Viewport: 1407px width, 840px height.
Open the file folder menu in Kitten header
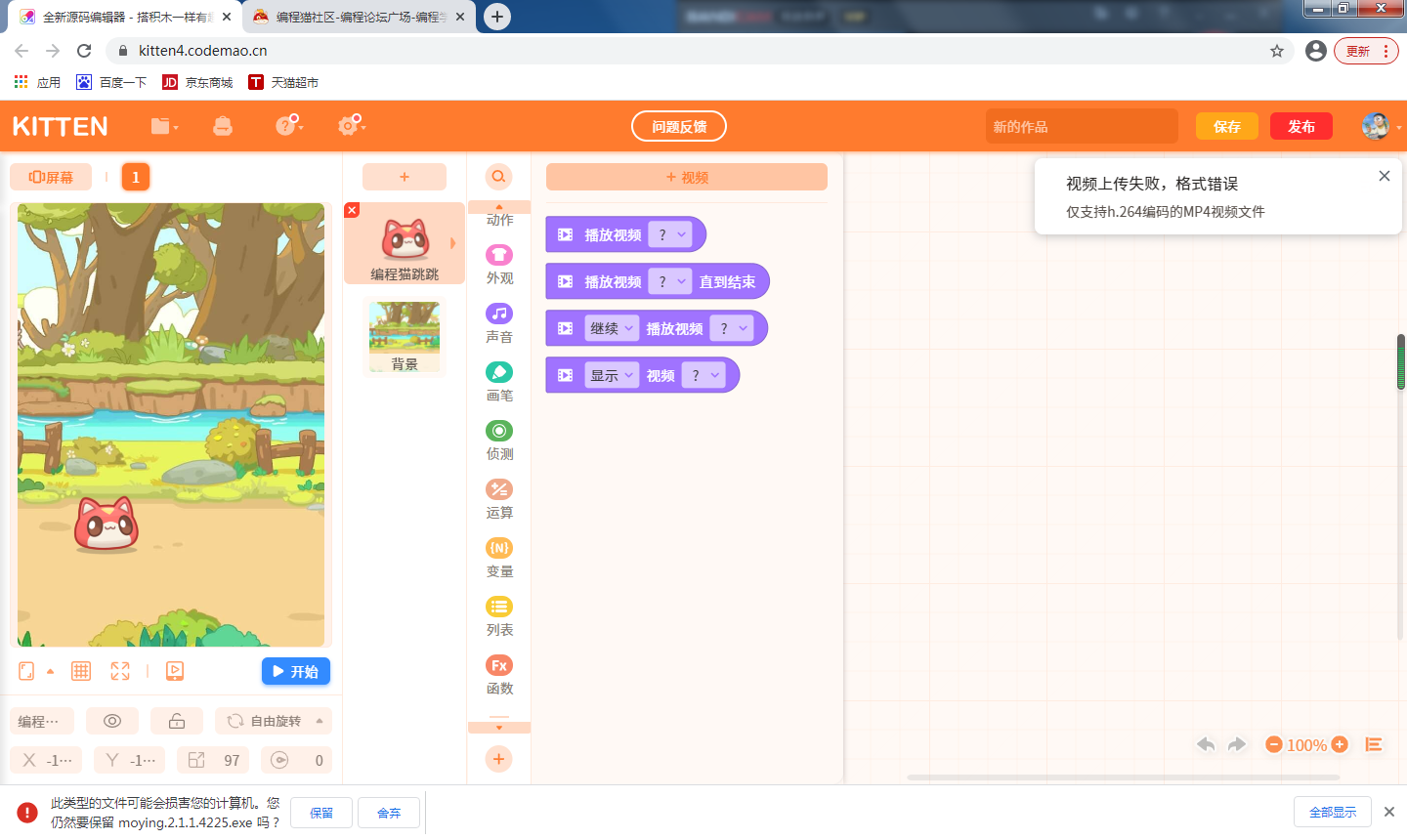point(164,126)
